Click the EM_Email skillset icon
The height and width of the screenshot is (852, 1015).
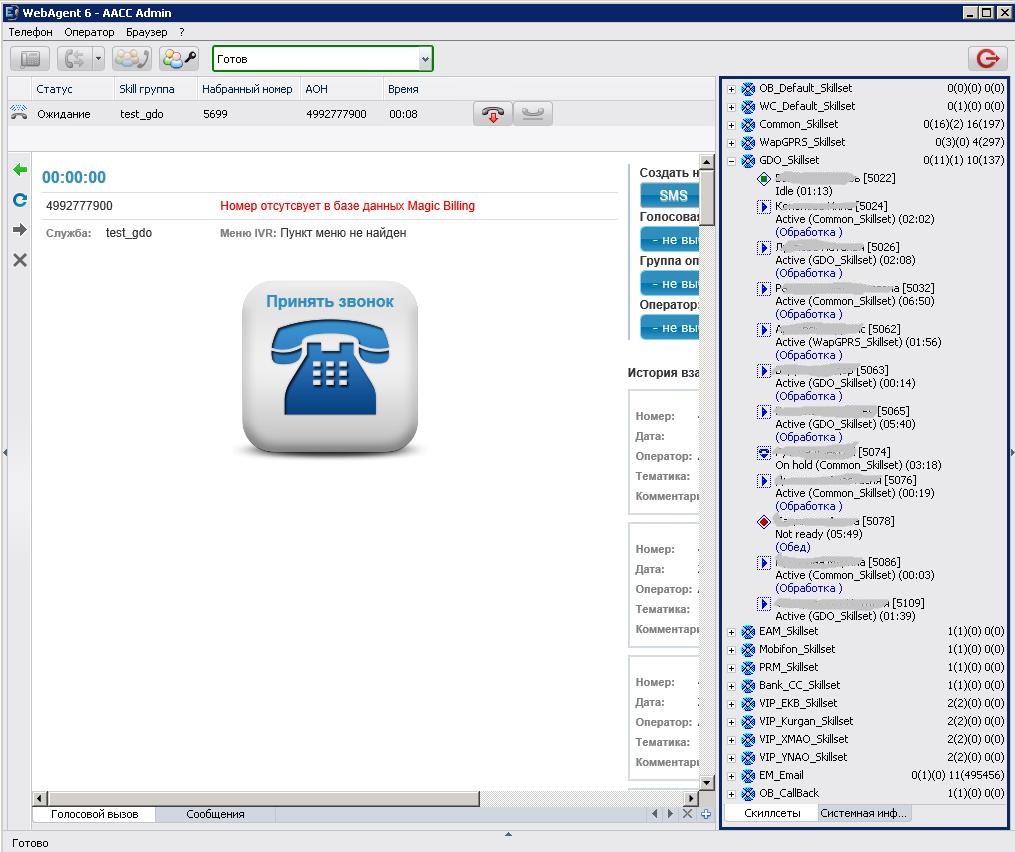pyautogui.click(x=748, y=776)
